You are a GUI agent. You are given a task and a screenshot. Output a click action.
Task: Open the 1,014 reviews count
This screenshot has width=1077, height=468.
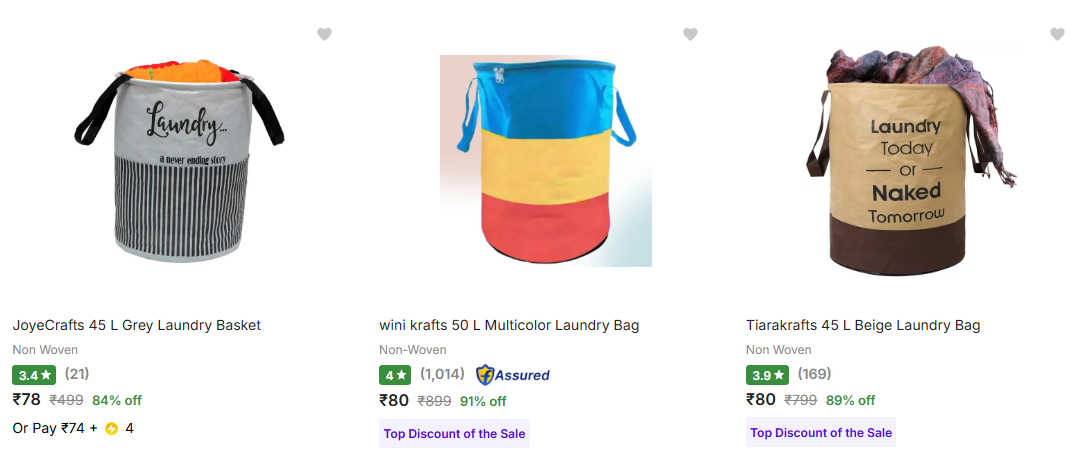[442, 375]
